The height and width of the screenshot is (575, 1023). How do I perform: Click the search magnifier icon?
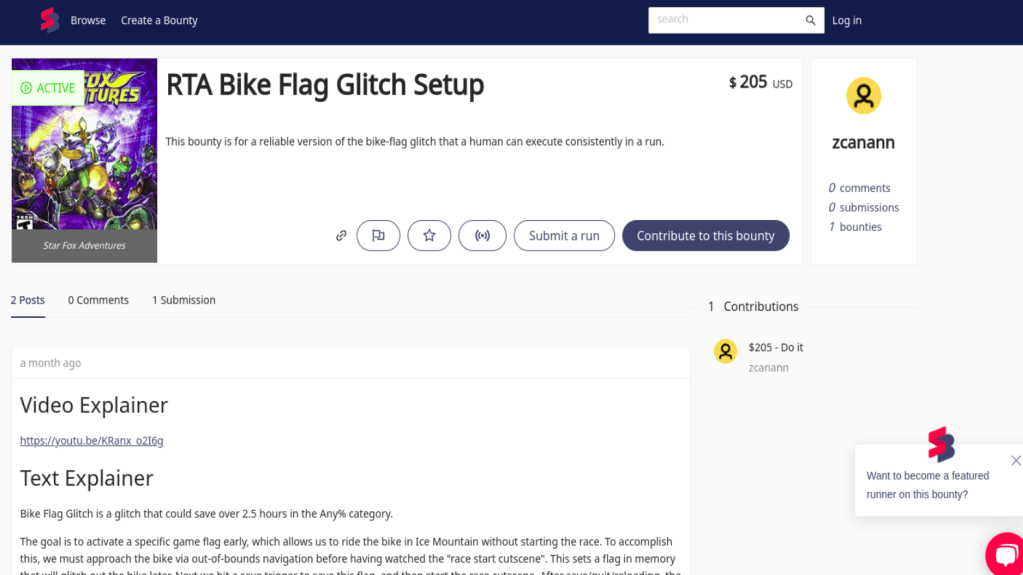tap(811, 20)
